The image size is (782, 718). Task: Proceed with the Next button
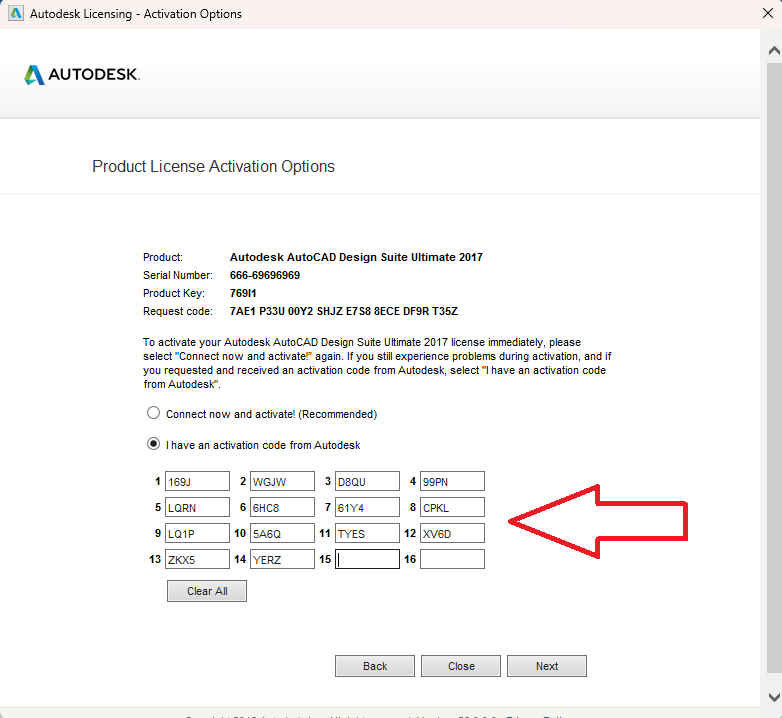point(547,666)
